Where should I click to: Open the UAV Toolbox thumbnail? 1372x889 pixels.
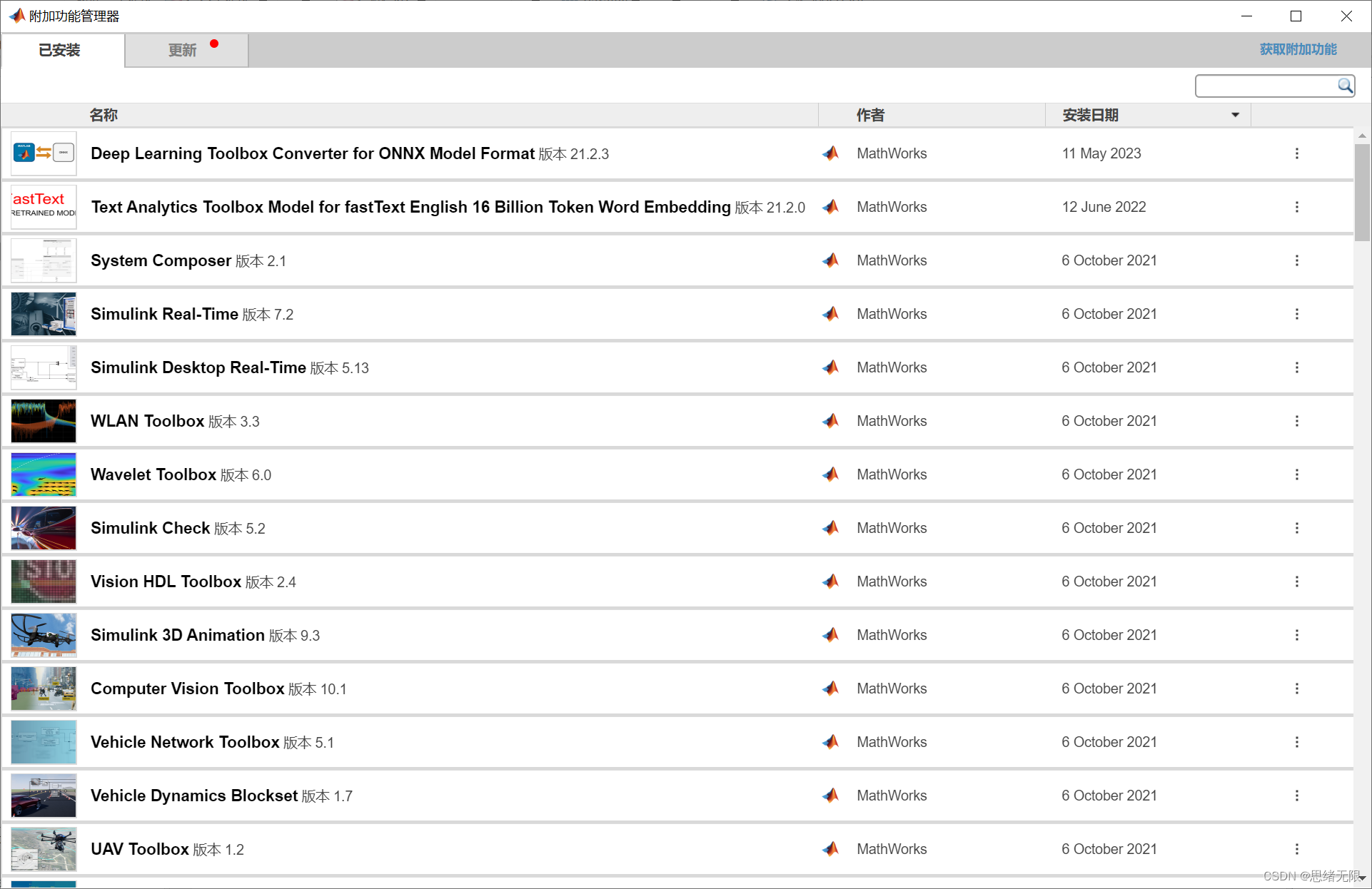[44, 849]
